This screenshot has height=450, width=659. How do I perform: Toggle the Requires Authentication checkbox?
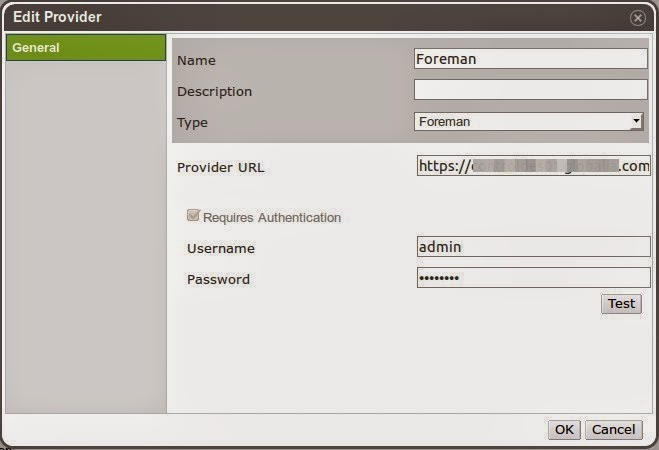pyautogui.click(x=193, y=216)
